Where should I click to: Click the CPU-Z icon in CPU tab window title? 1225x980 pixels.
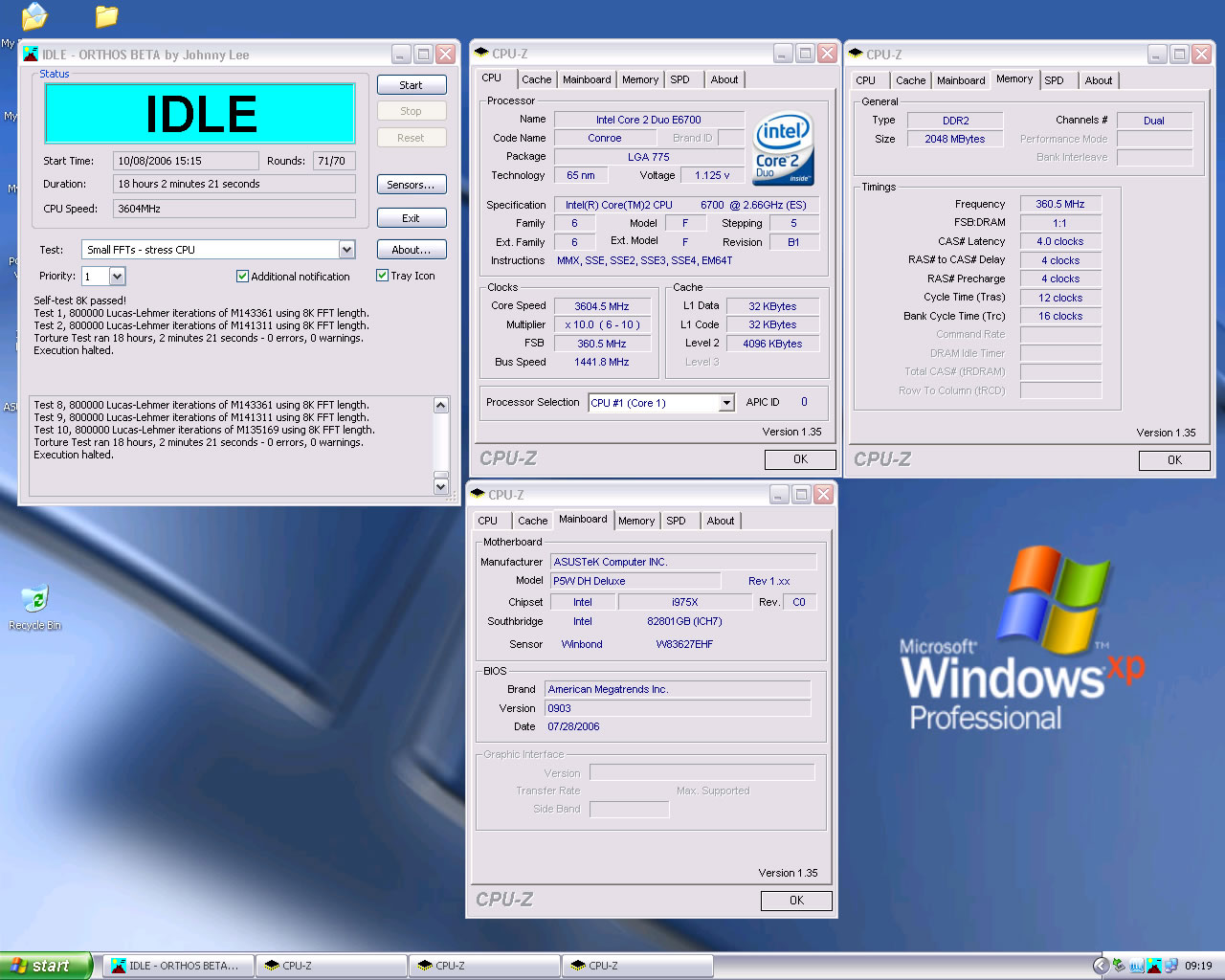coord(481,54)
